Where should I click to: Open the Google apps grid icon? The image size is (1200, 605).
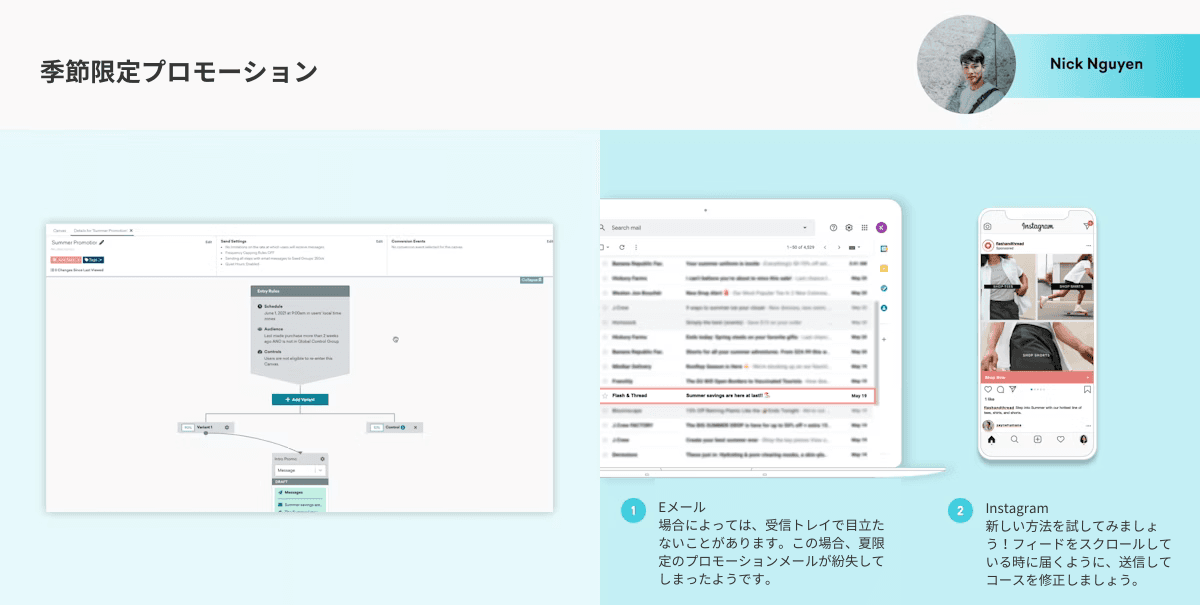[x=865, y=228]
